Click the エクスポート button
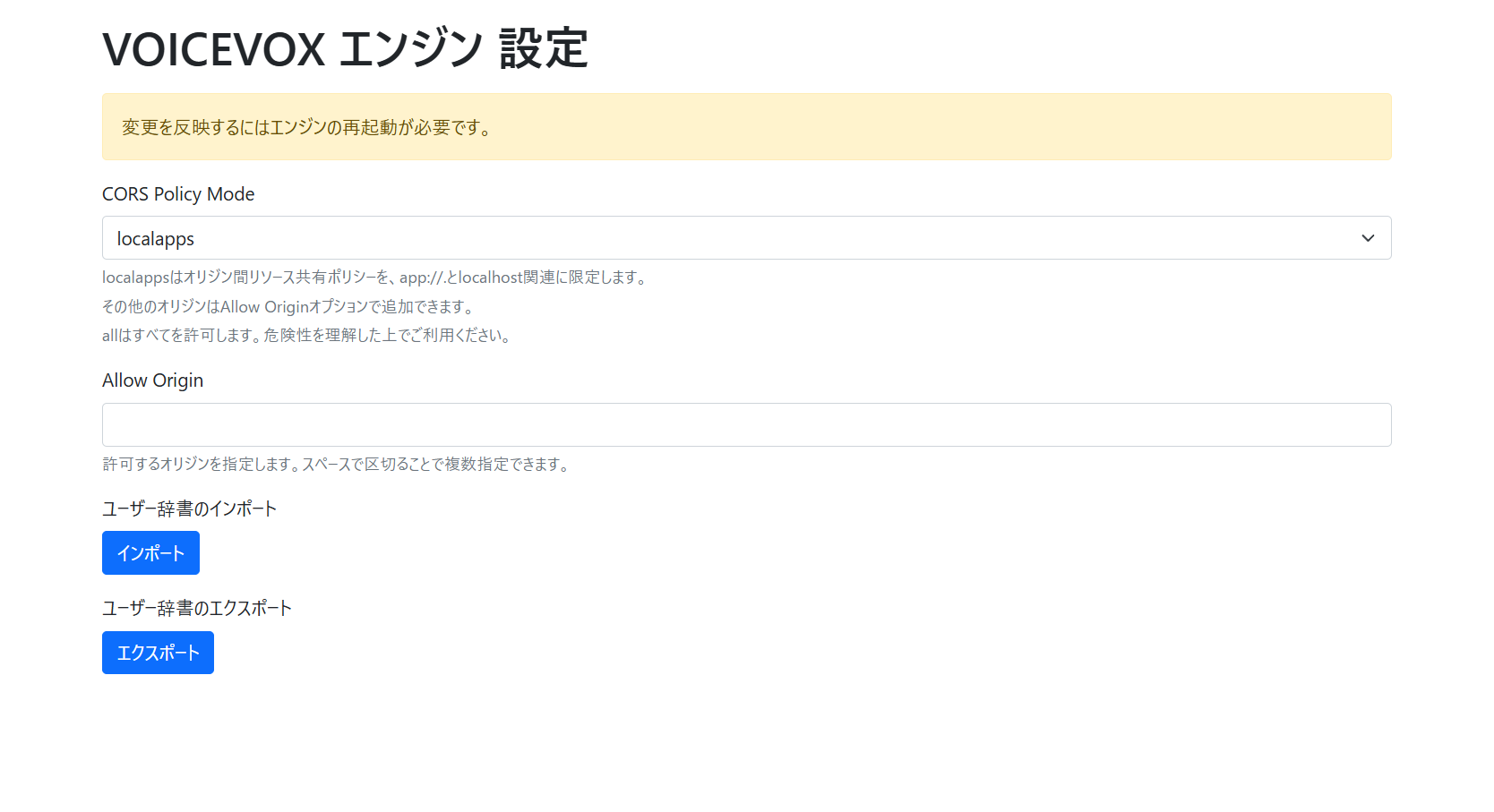Image resolution: width=1494 pixels, height=812 pixels. pyautogui.click(x=158, y=653)
